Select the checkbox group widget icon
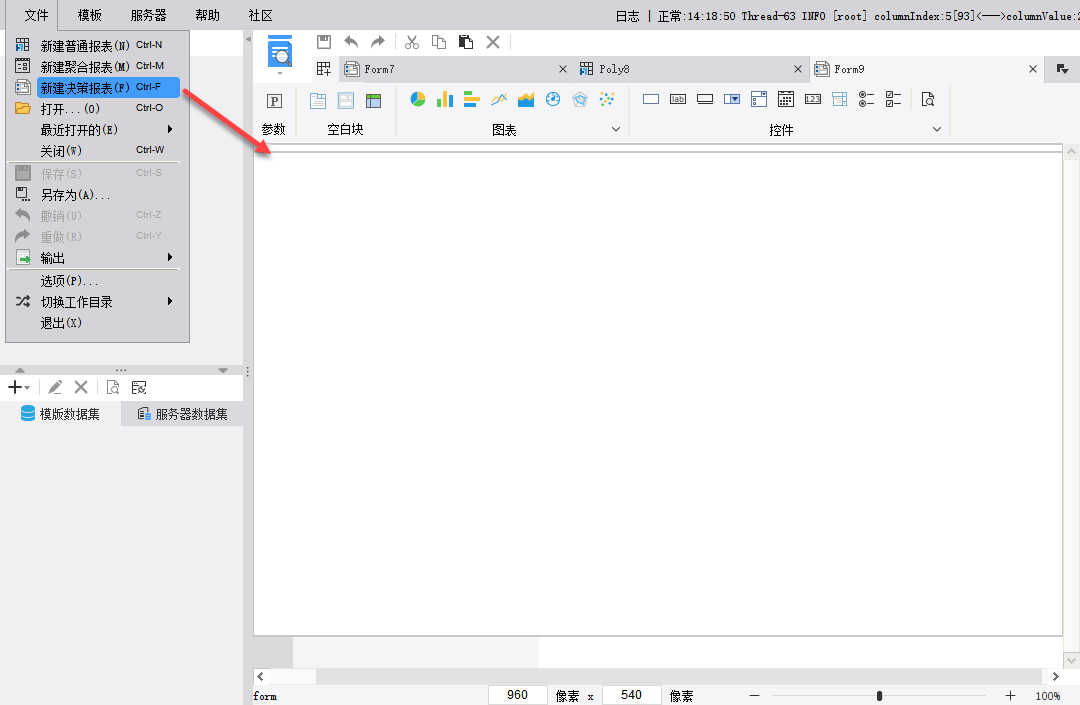Image resolution: width=1080 pixels, height=705 pixels. tap(893, 100)
